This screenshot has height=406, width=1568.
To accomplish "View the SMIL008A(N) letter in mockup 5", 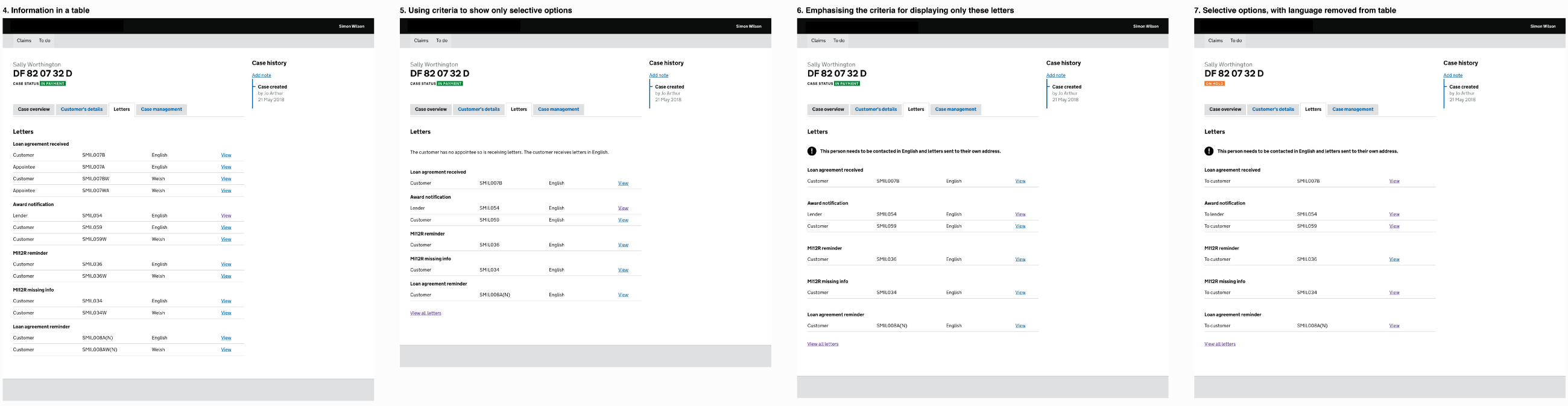I will [x=624, y=295].
